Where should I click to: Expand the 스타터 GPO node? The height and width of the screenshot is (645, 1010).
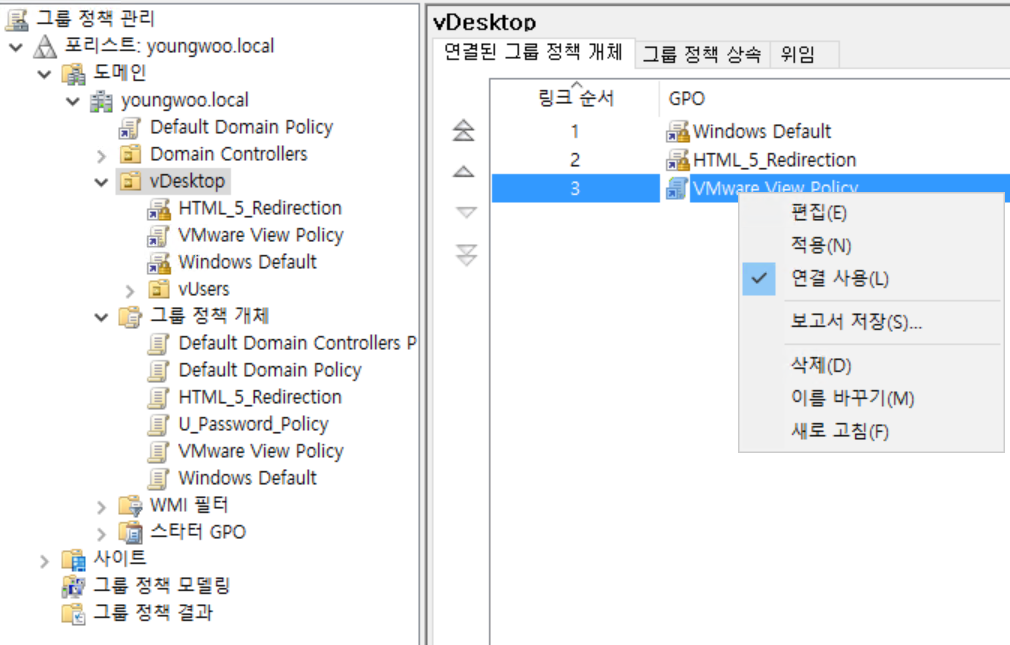coord(101,534)
